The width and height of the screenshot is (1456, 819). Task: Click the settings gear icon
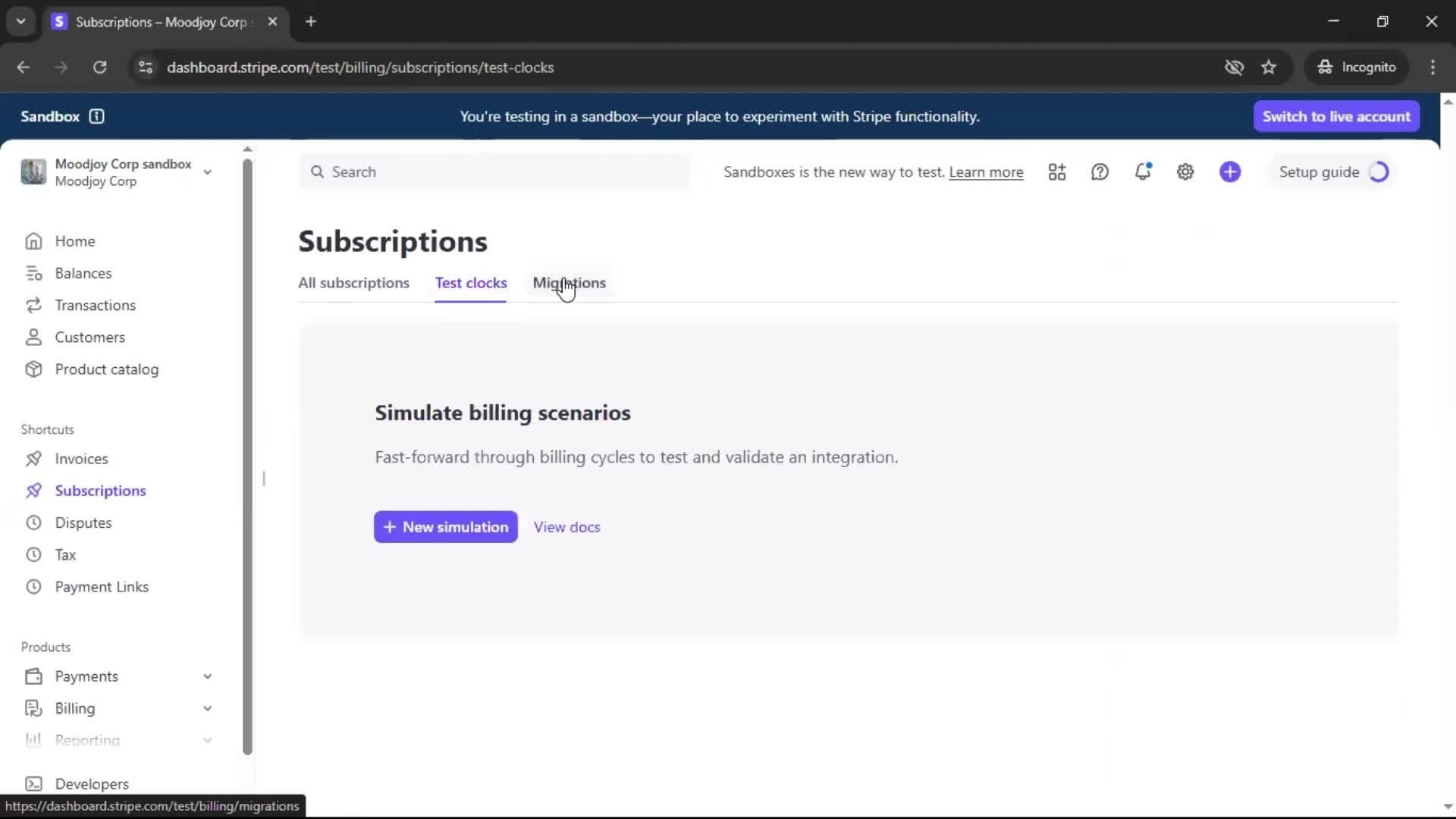pyautogui.click(x=1185, y=172)
